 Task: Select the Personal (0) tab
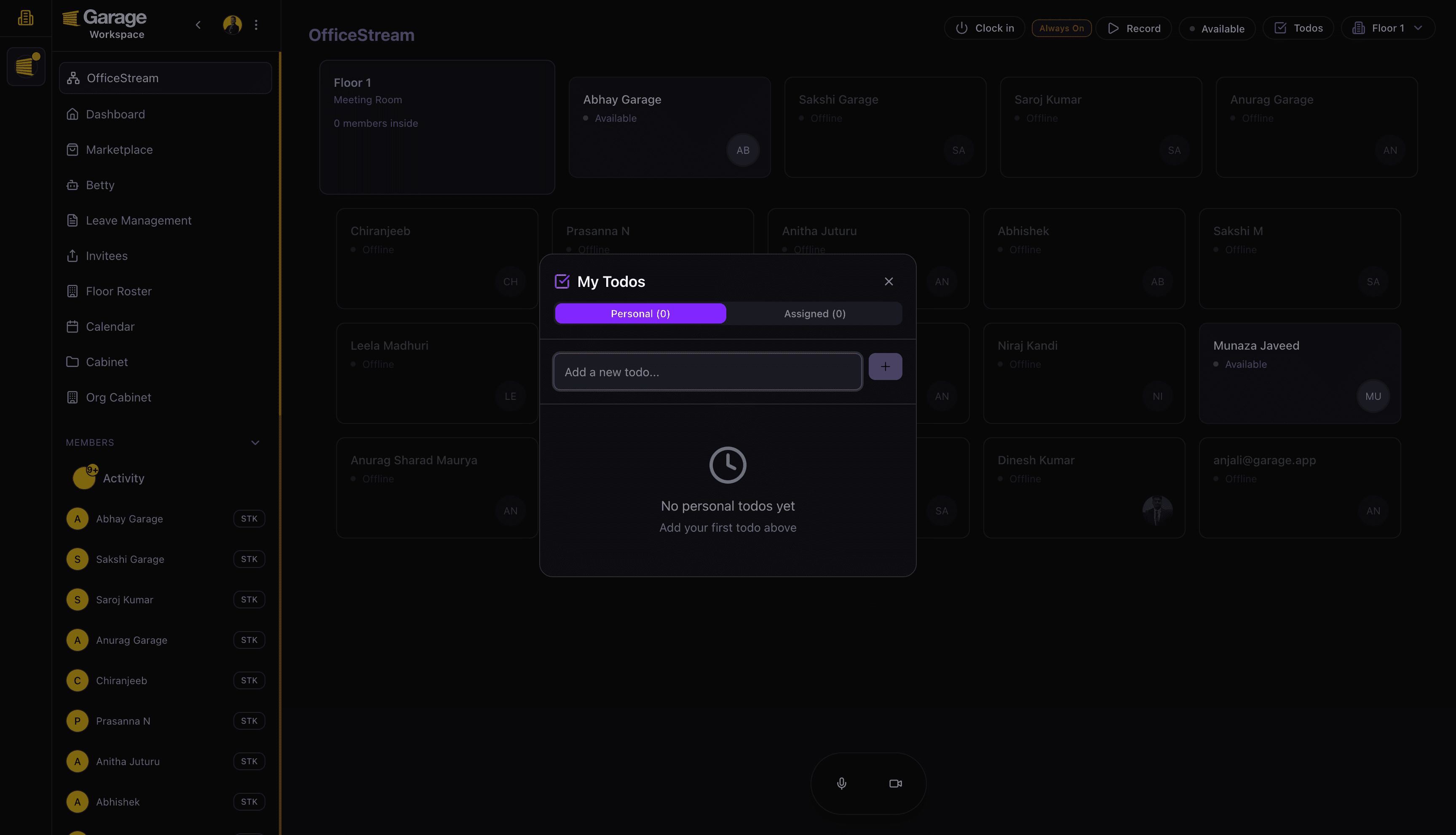pos(640,314)
